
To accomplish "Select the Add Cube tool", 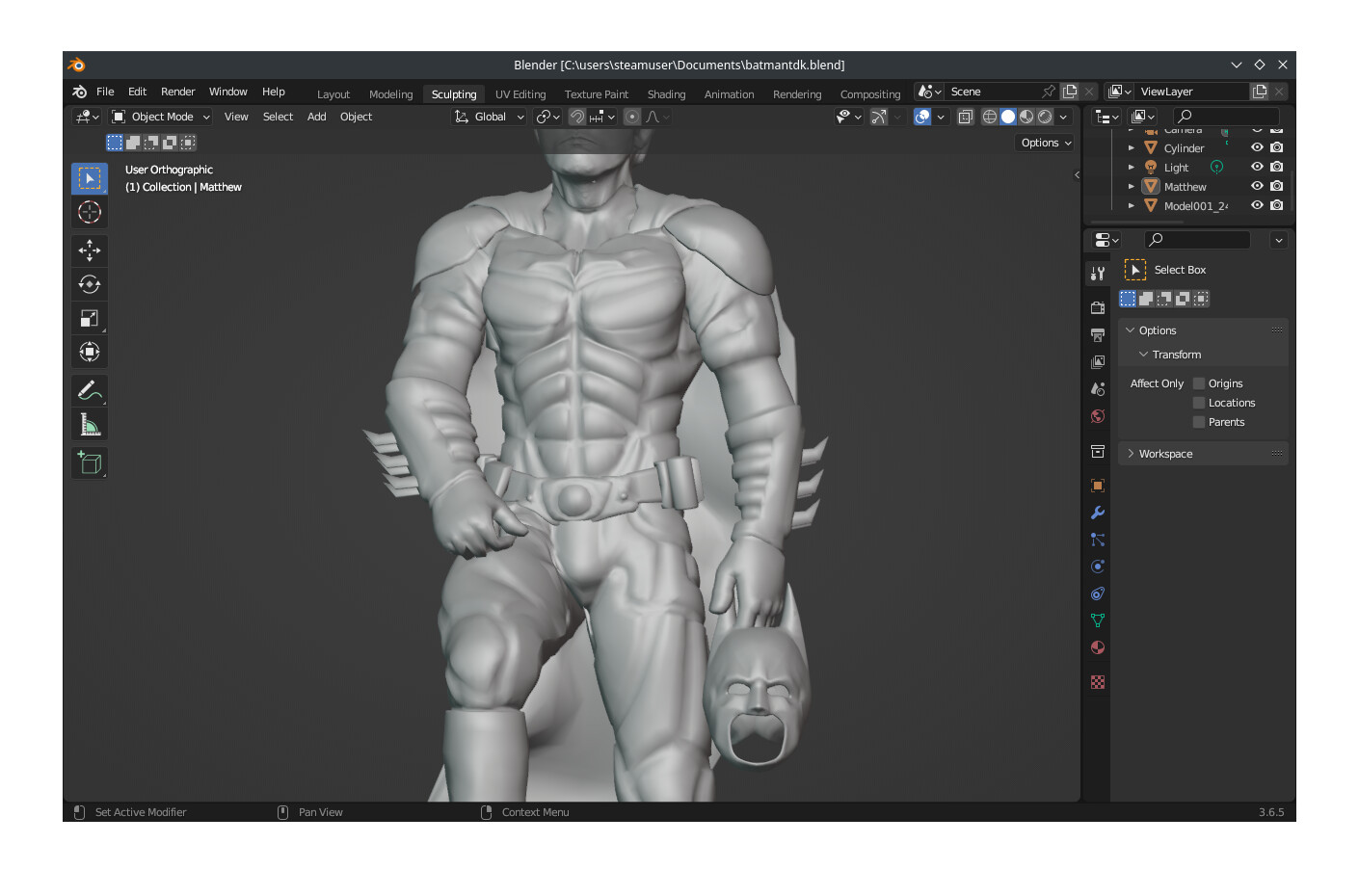I will 90,463.
